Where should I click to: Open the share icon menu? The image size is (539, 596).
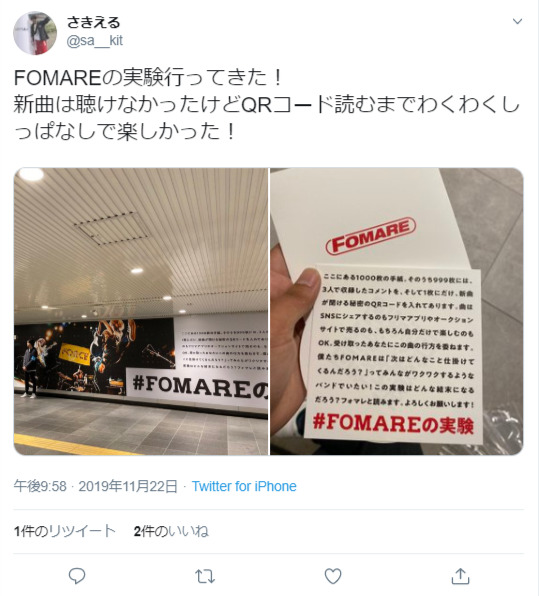460,576
